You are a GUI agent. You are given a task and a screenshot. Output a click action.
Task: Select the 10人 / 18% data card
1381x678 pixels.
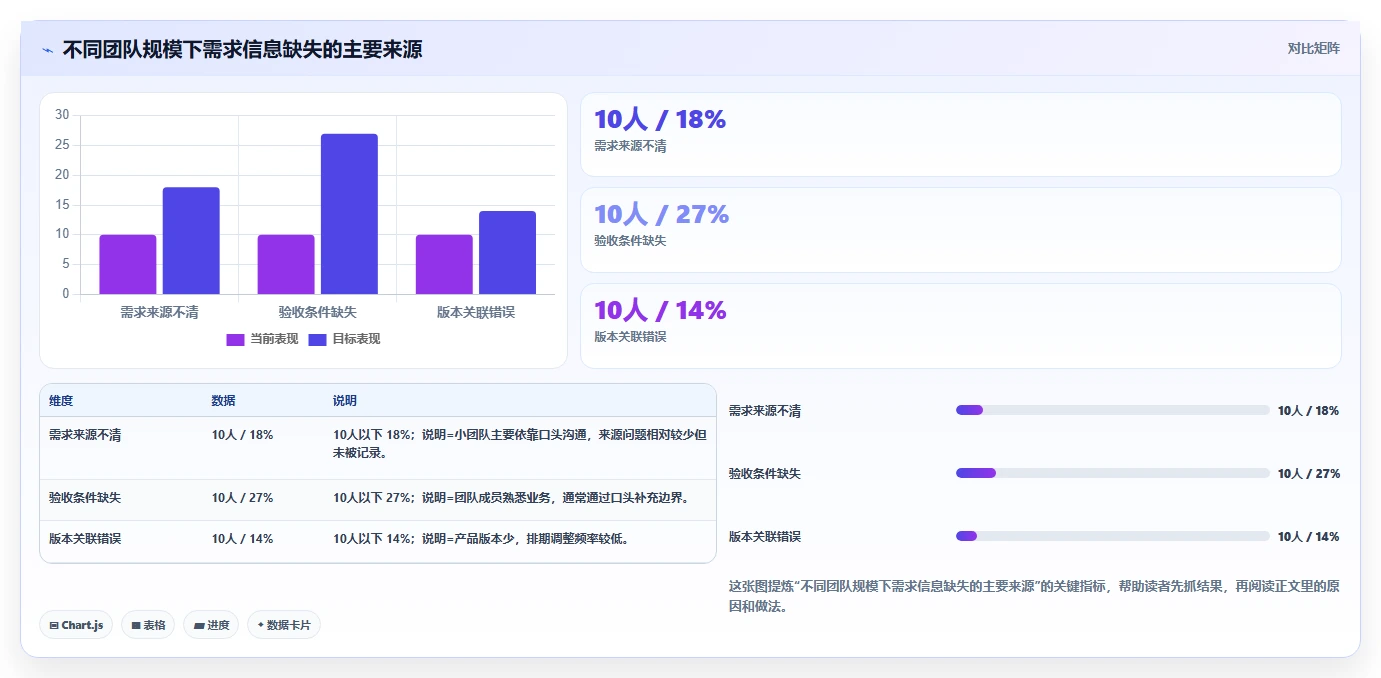[960, 135]
